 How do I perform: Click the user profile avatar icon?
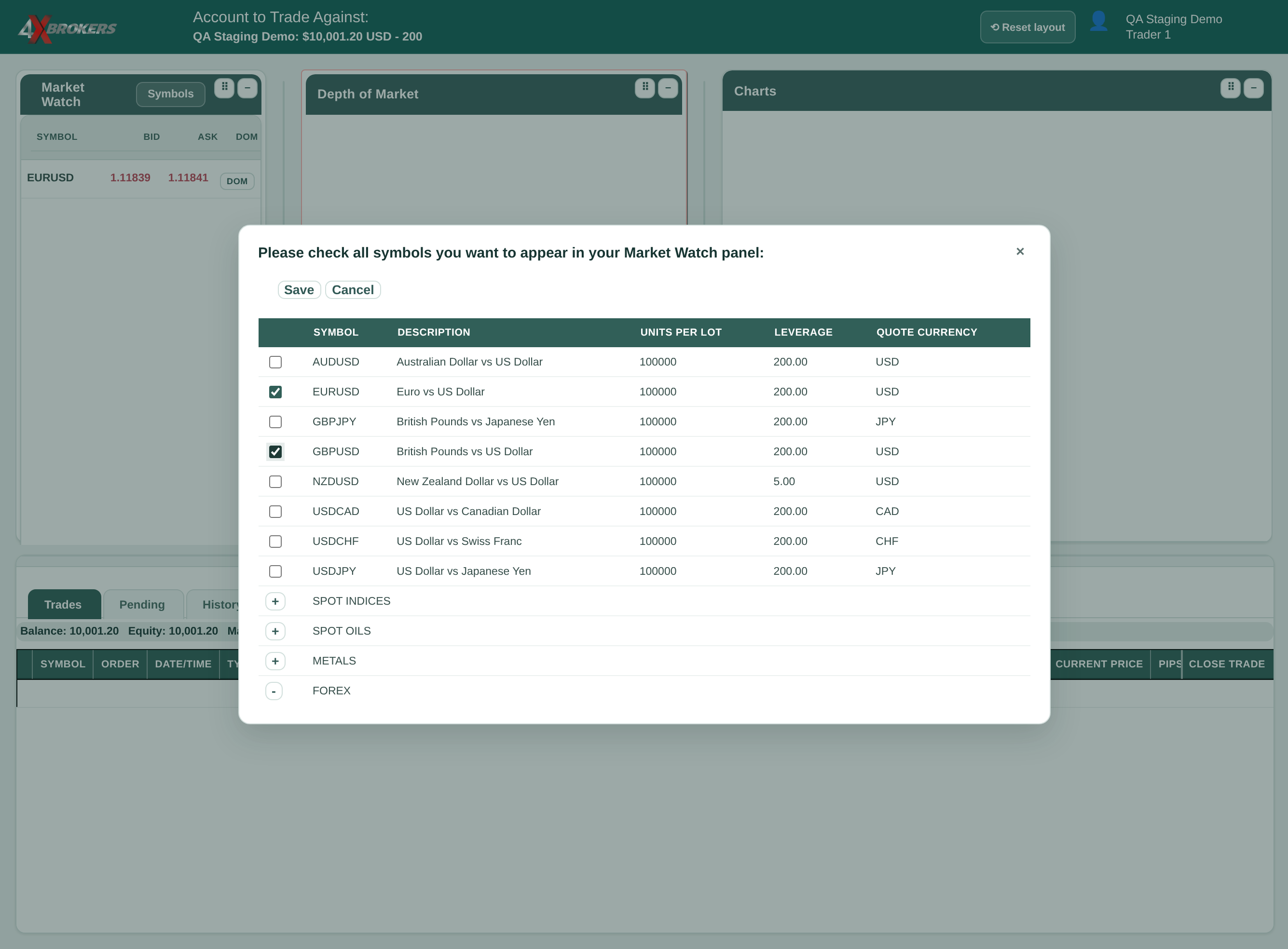[1098, 22]
